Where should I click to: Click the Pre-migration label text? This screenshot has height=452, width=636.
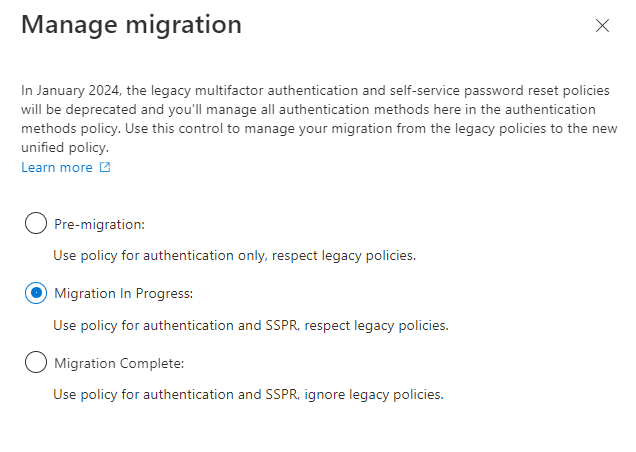click(99, 224)
